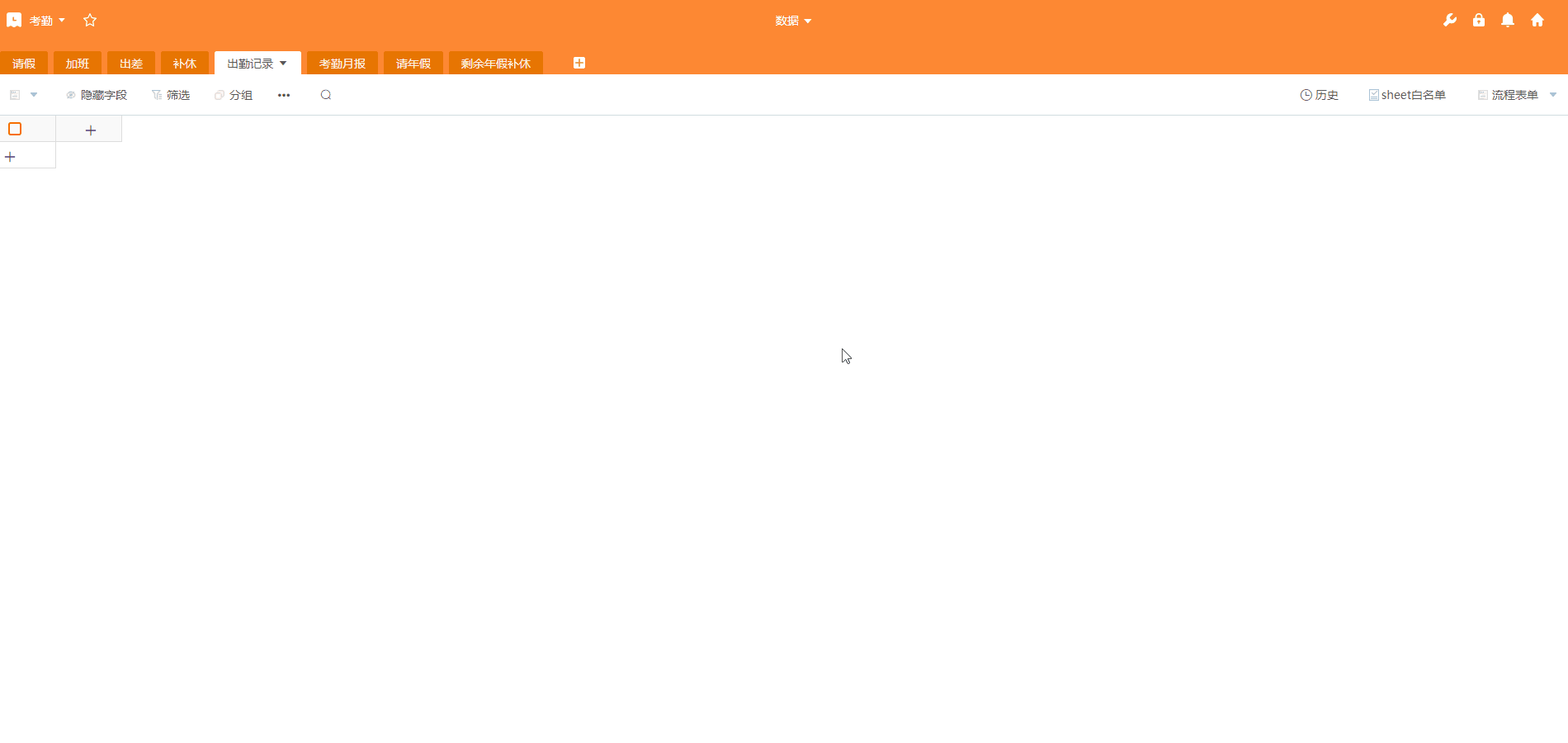Click the search magnifier icon
The image size is (1568, 743).
click(x=326, y=95)
